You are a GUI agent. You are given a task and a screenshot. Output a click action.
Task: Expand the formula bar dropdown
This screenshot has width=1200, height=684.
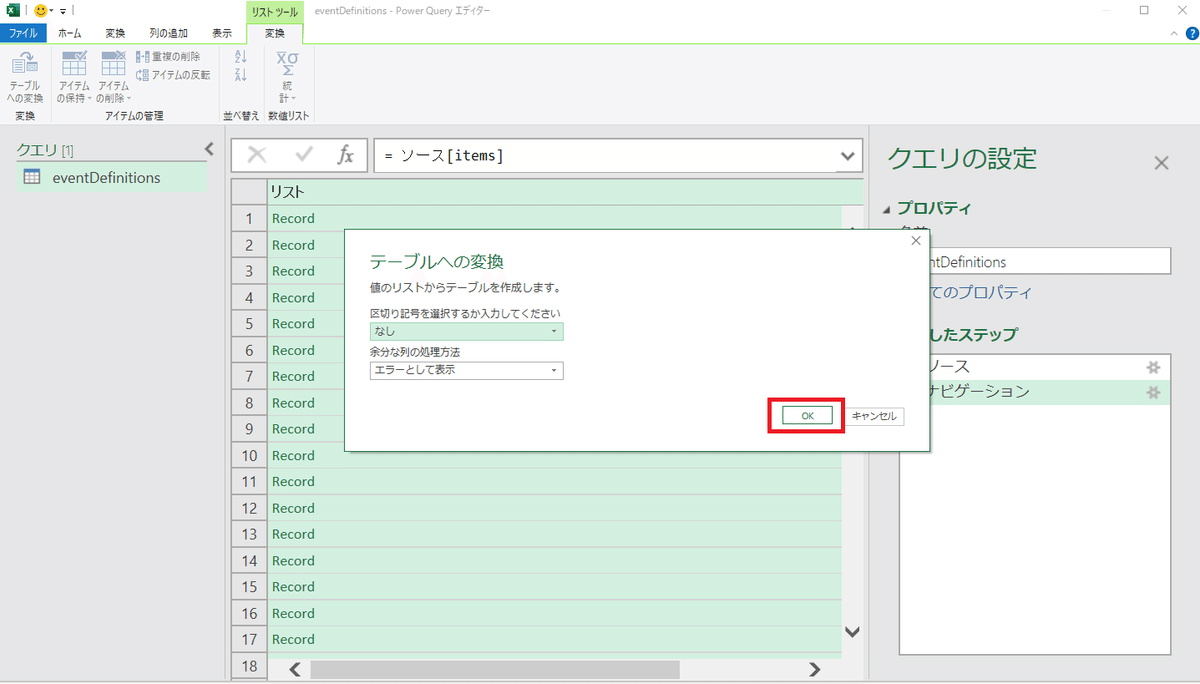[x=848, y=155]
